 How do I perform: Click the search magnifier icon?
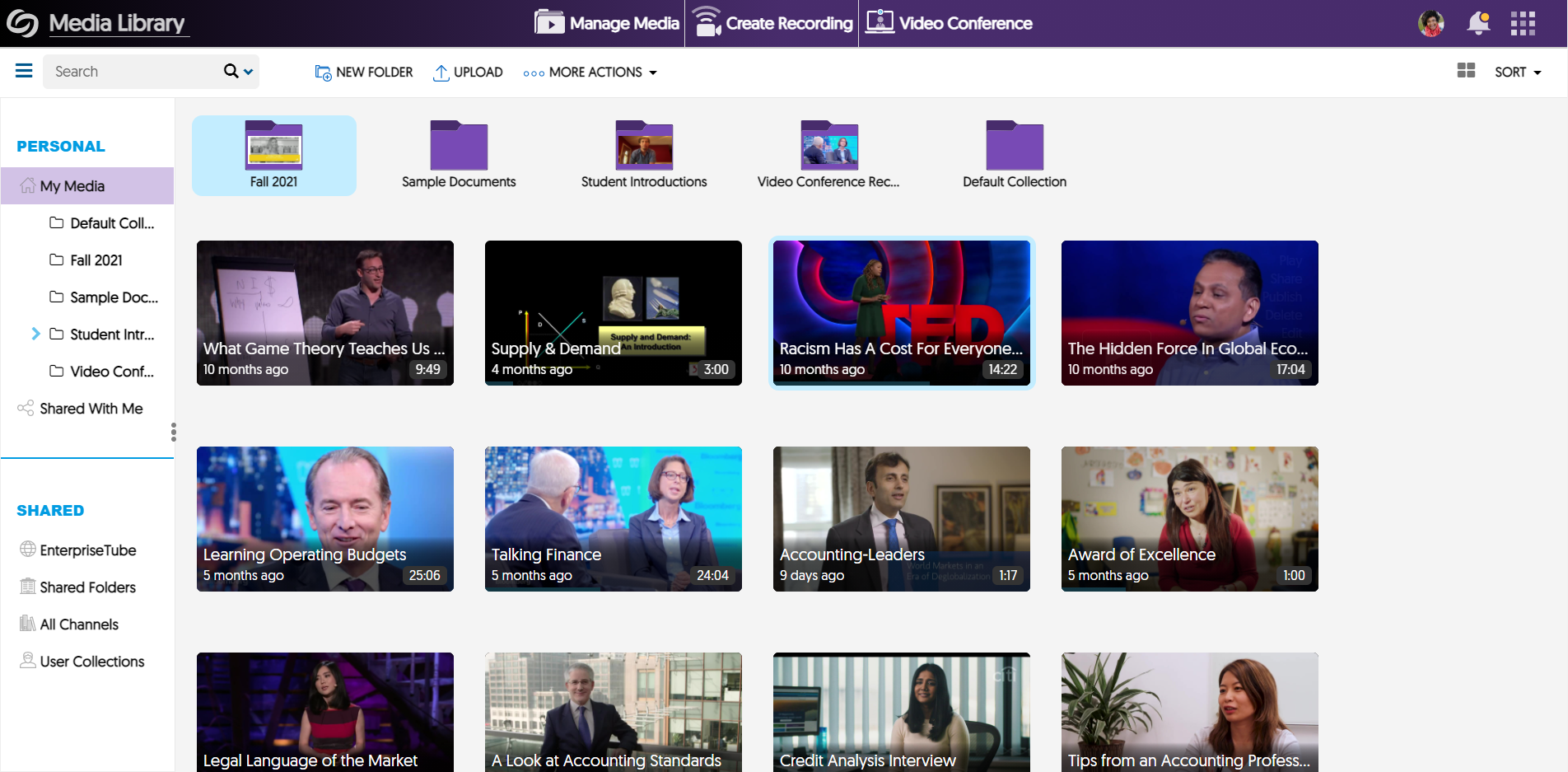click(231, 72)
